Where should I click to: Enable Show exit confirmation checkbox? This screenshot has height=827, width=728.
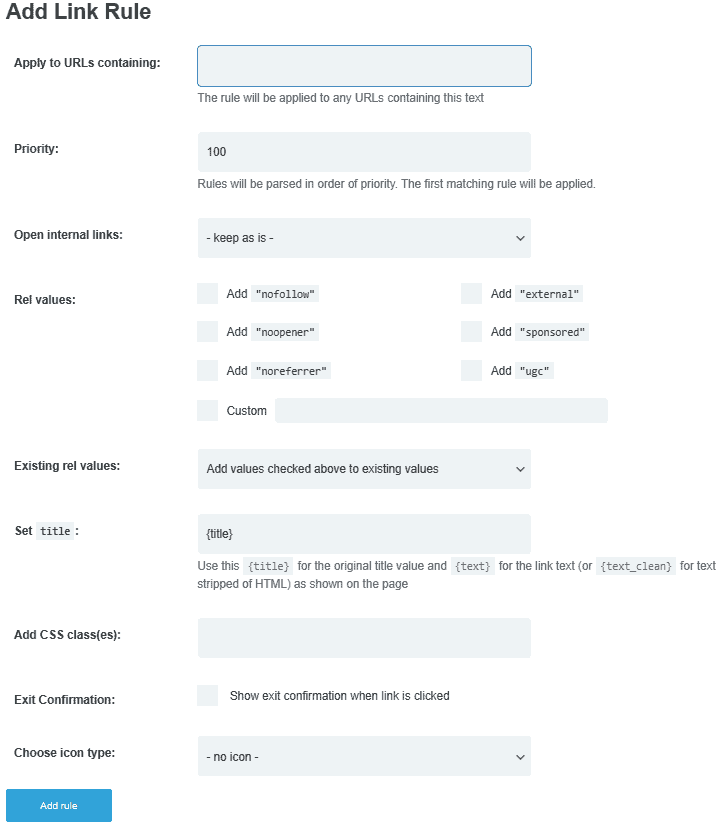[207, 696]
